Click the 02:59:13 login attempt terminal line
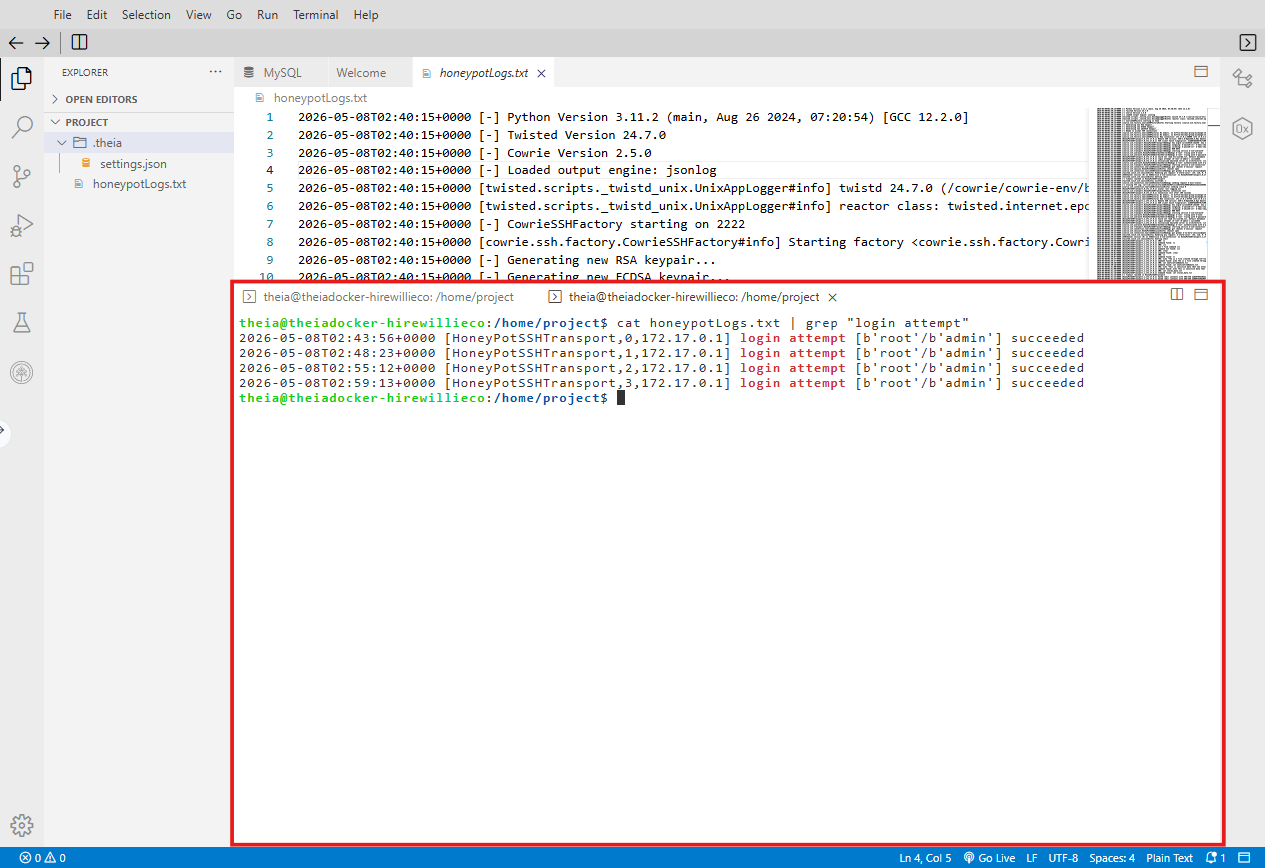Image resolution: width=1265 pixels, height=868 pixels. point(661,383)
